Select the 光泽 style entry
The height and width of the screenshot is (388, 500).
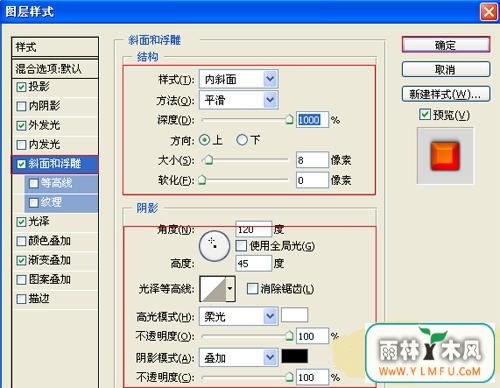(55, 221)
